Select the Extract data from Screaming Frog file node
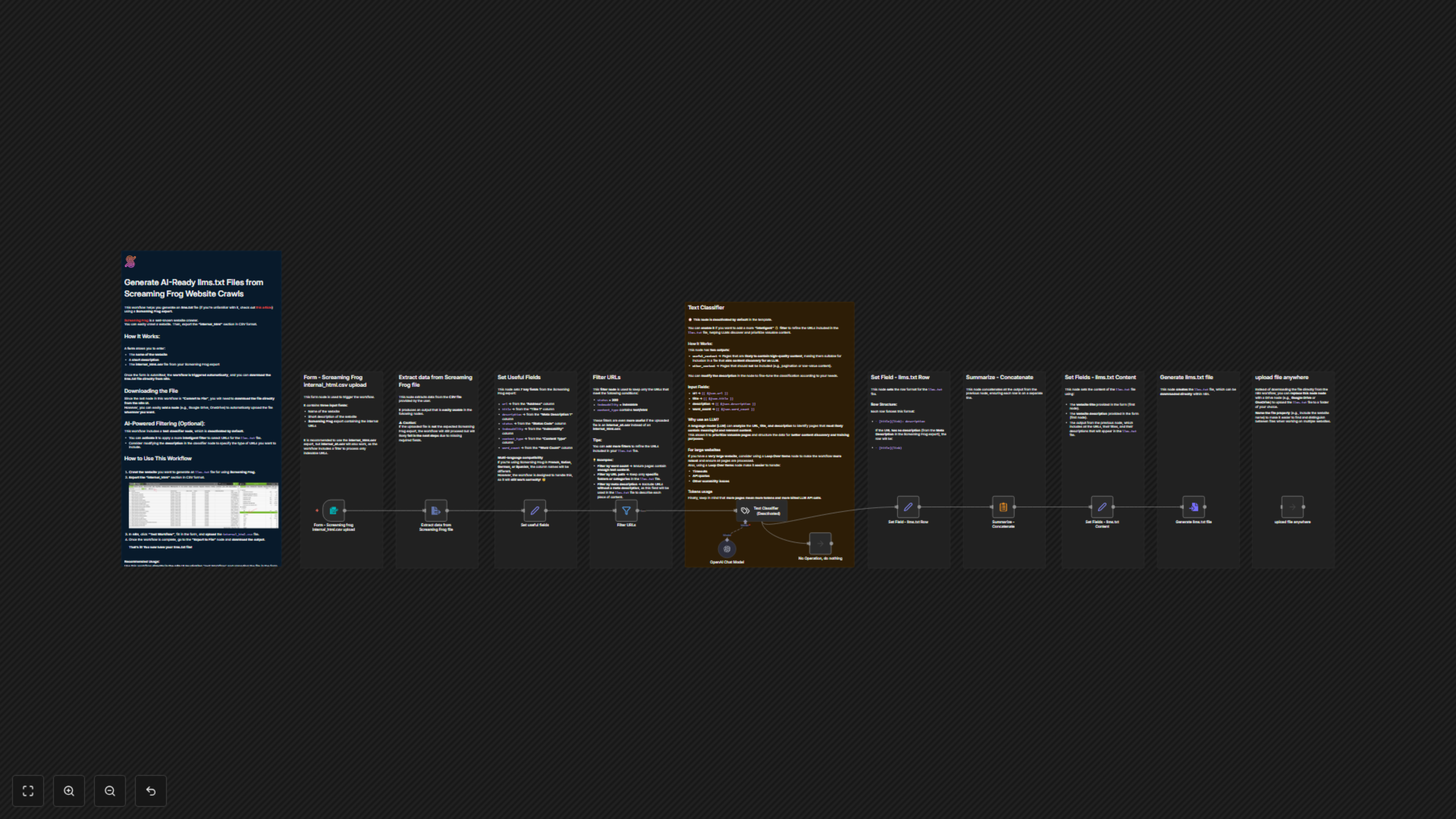 [x=436, y=510]
